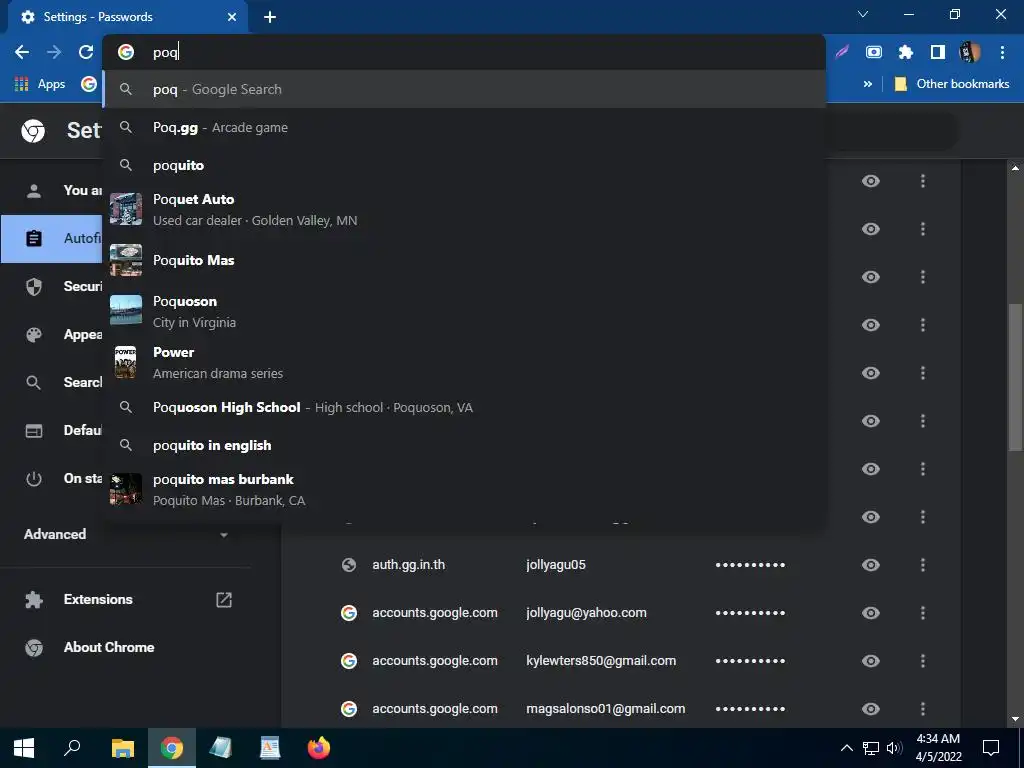The height and width of the screenshot is (768, 1024).
Task: Show password for jollyagu@yahoo.com
Action: click(x=871, y=613)
